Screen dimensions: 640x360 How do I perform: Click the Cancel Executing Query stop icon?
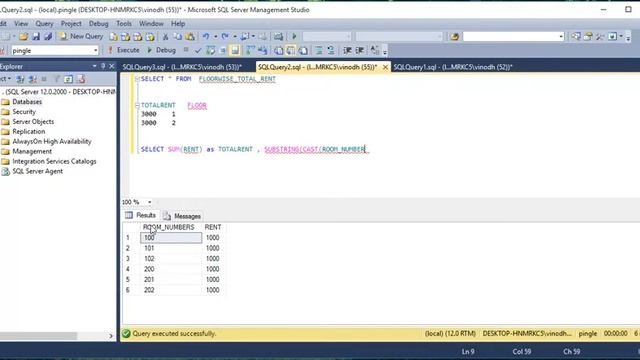tap(186, 50)
